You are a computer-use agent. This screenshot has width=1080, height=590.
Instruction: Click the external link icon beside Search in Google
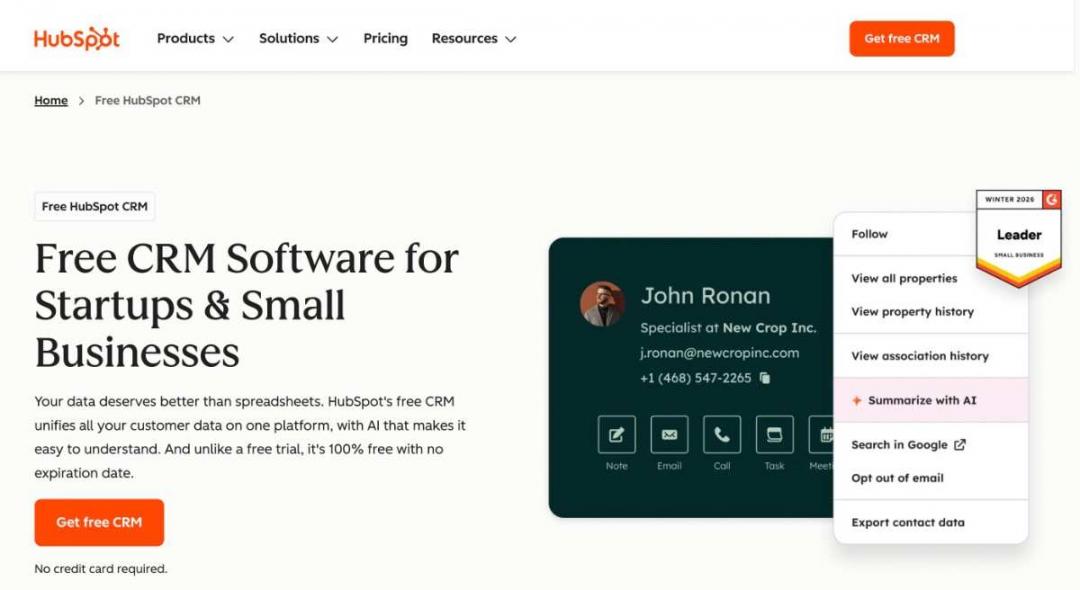[959, 445]
